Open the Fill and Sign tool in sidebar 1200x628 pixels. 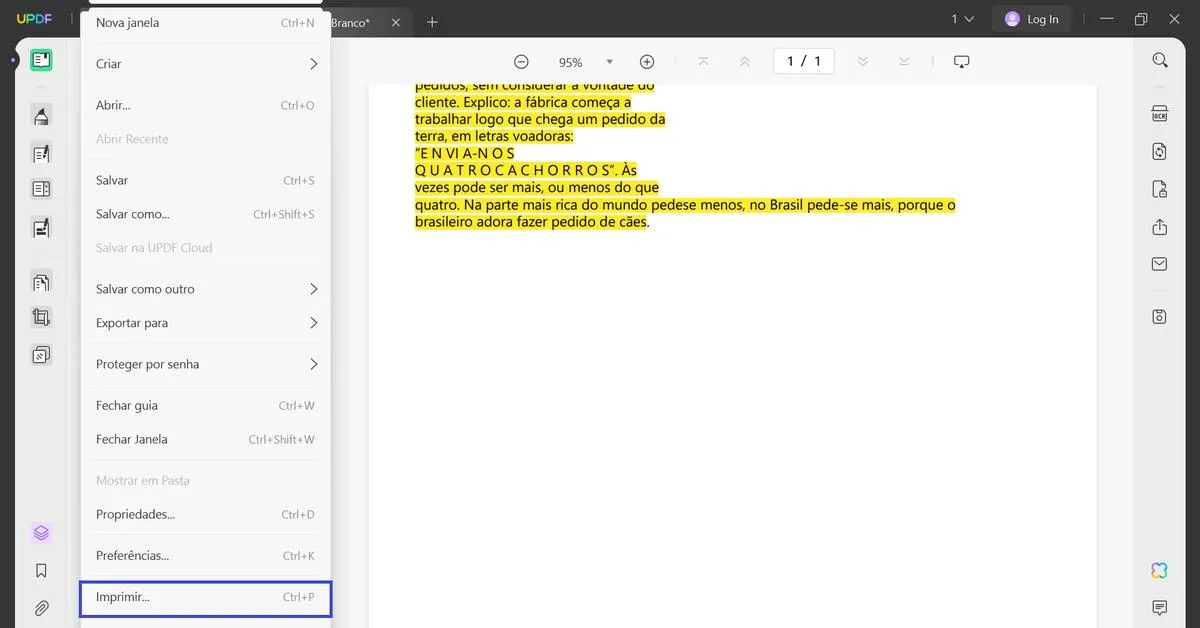coord(41,227)
